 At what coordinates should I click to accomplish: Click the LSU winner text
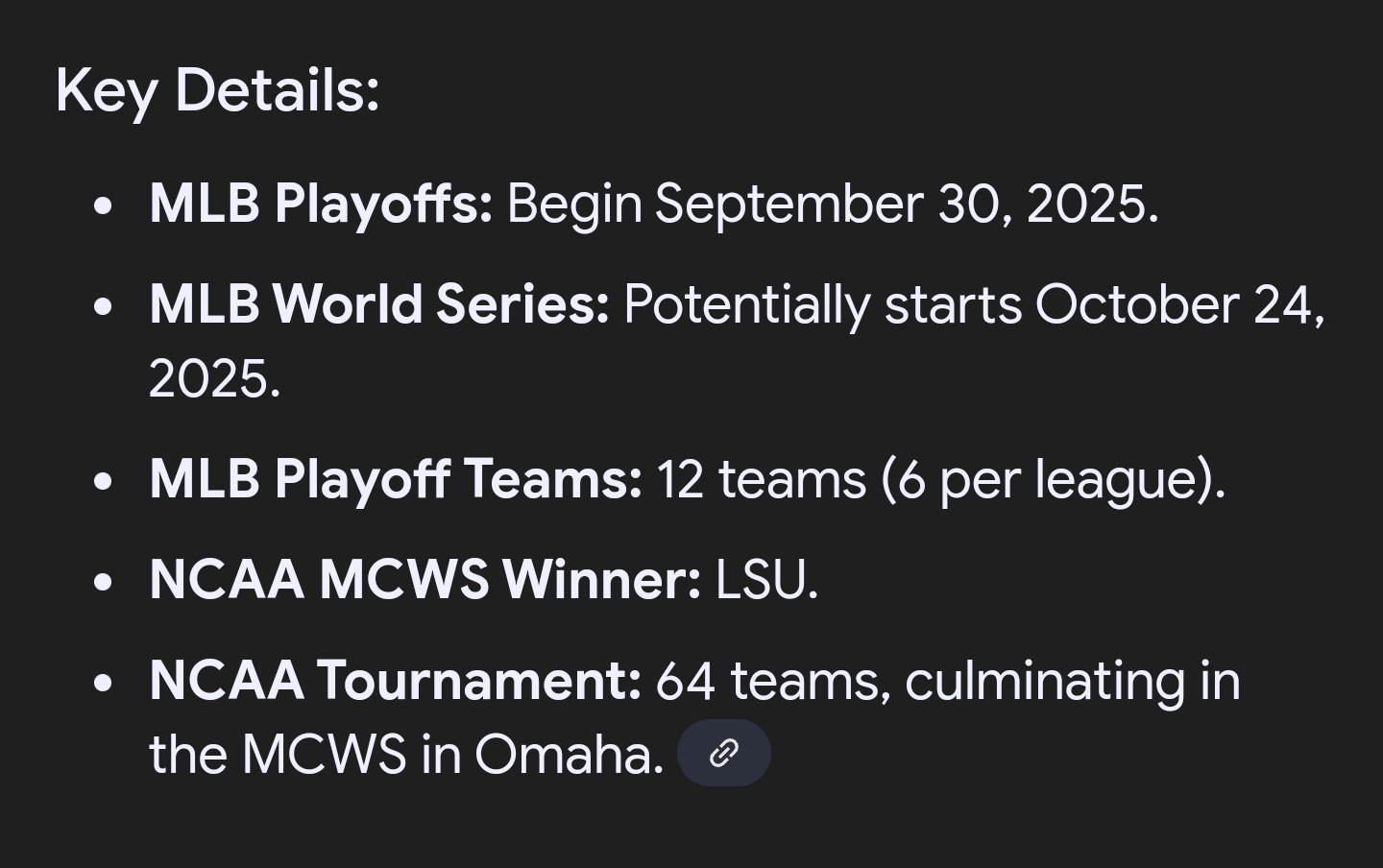[767, 580]
